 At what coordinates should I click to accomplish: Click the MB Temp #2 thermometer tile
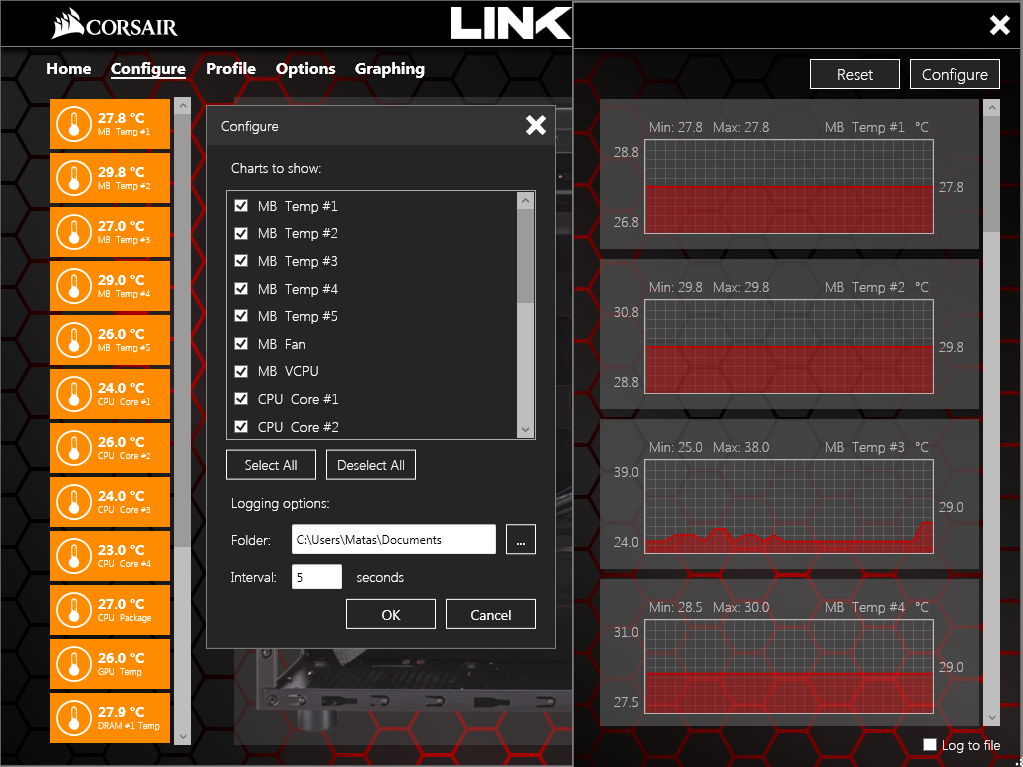coord(110,178)
